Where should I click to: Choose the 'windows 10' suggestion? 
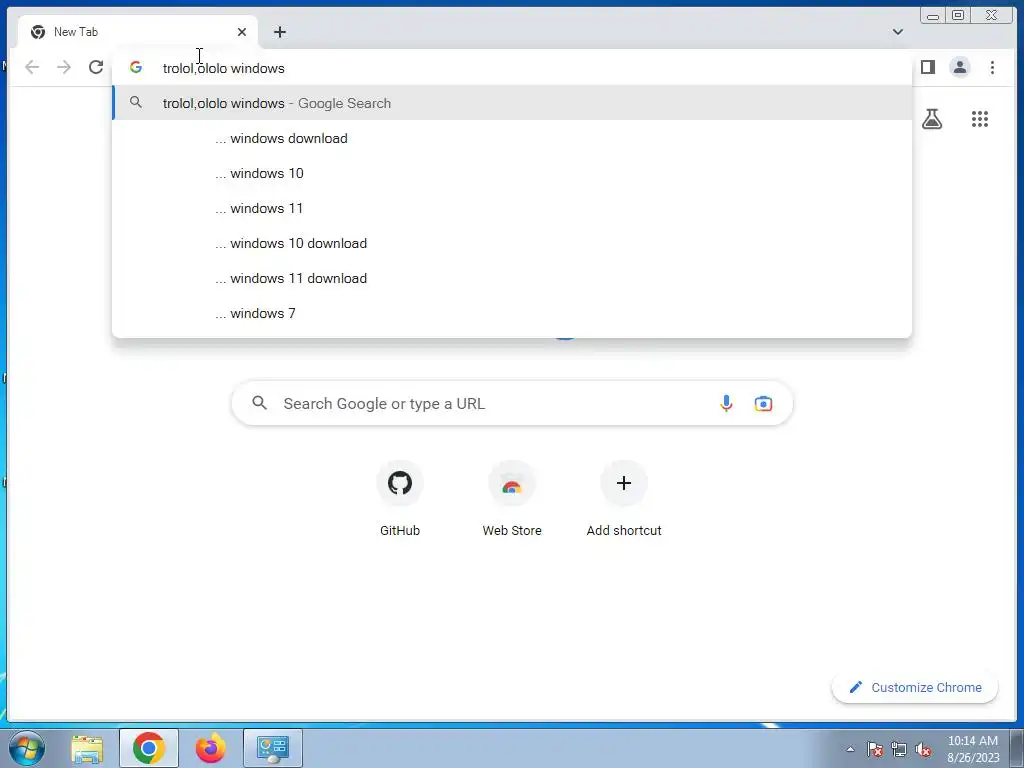coord(512,174)
